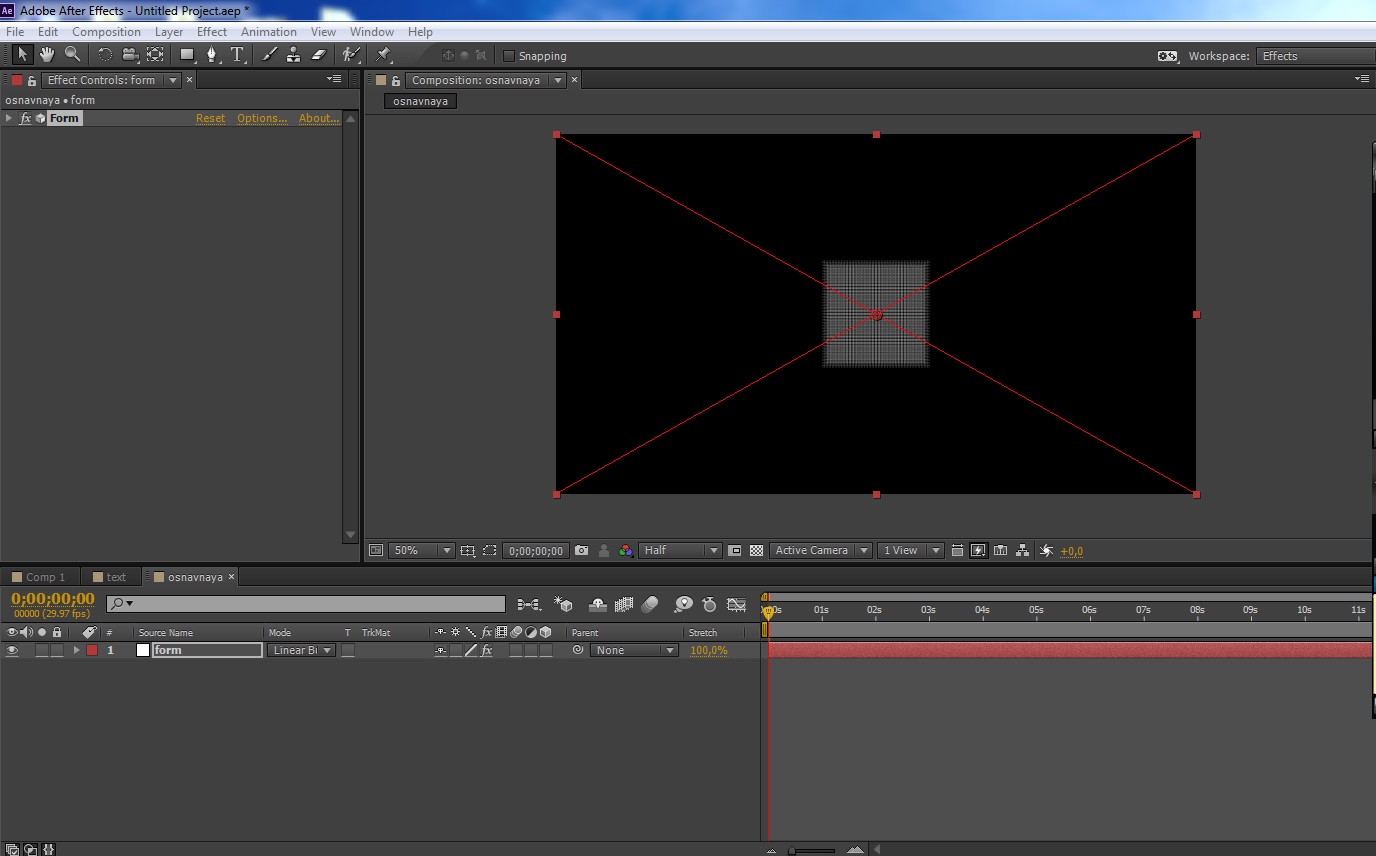Expand the Form effect properties triangle
The image size is (1376, 856).
[9, 118]
